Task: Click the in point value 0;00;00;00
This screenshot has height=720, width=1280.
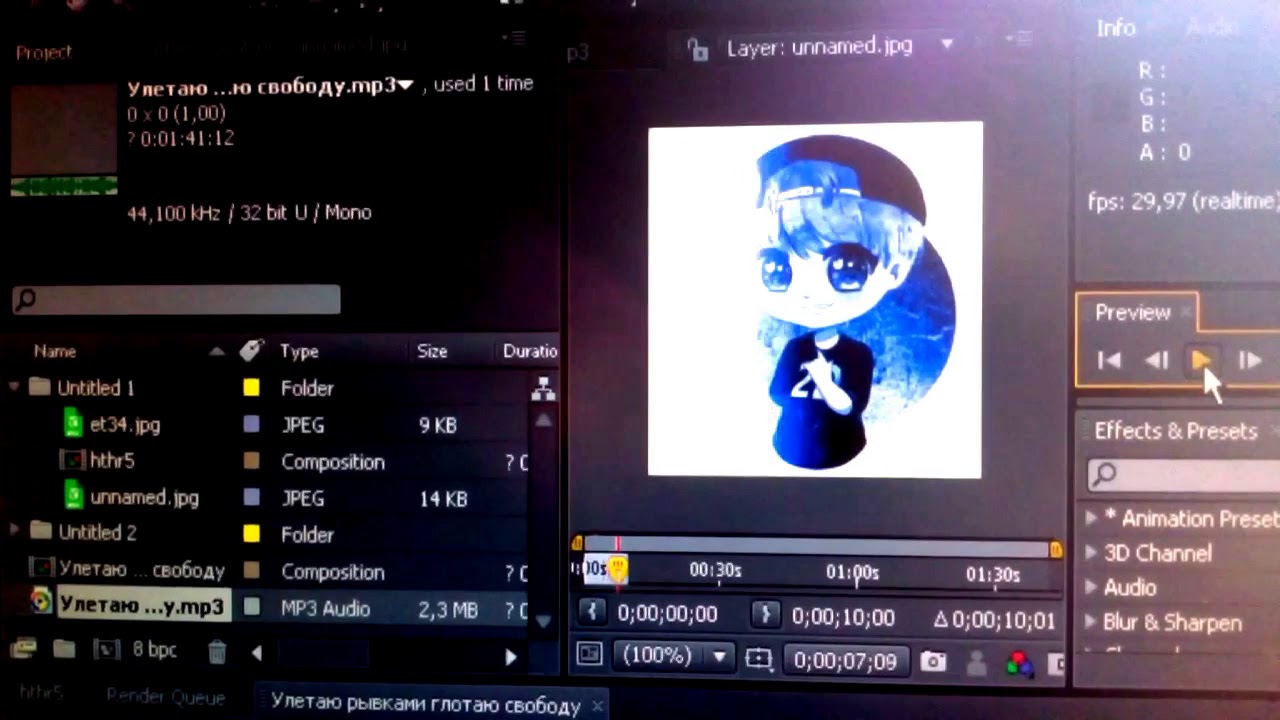Action: 668,614
